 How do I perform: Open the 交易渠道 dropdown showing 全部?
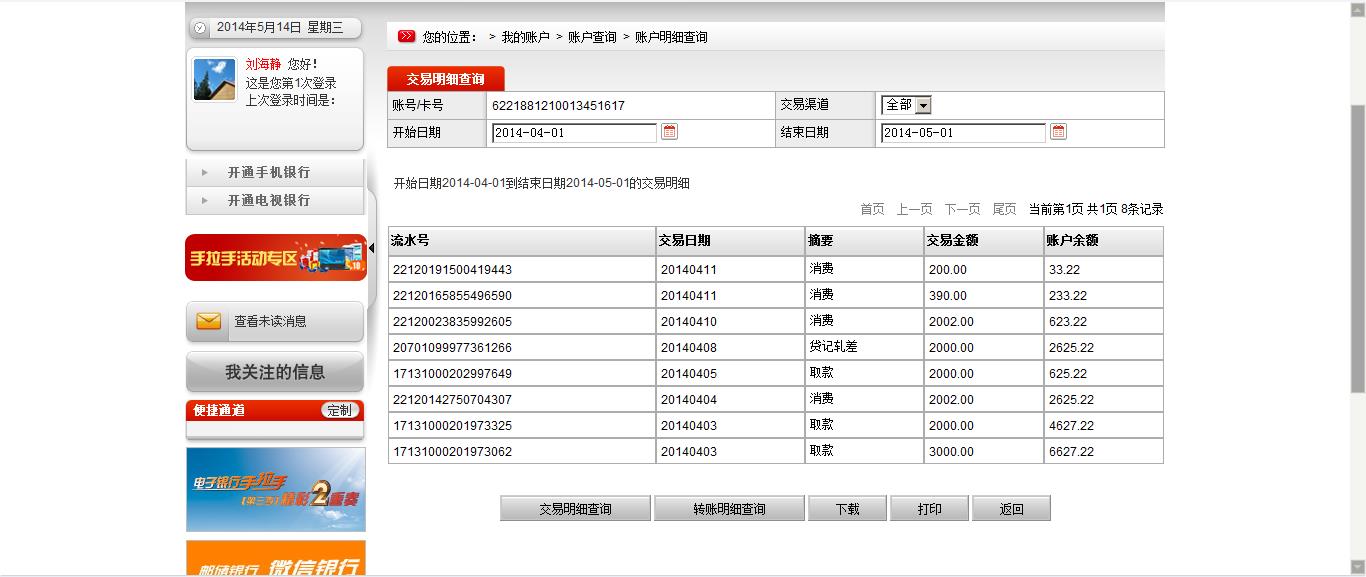pos(906,105)
